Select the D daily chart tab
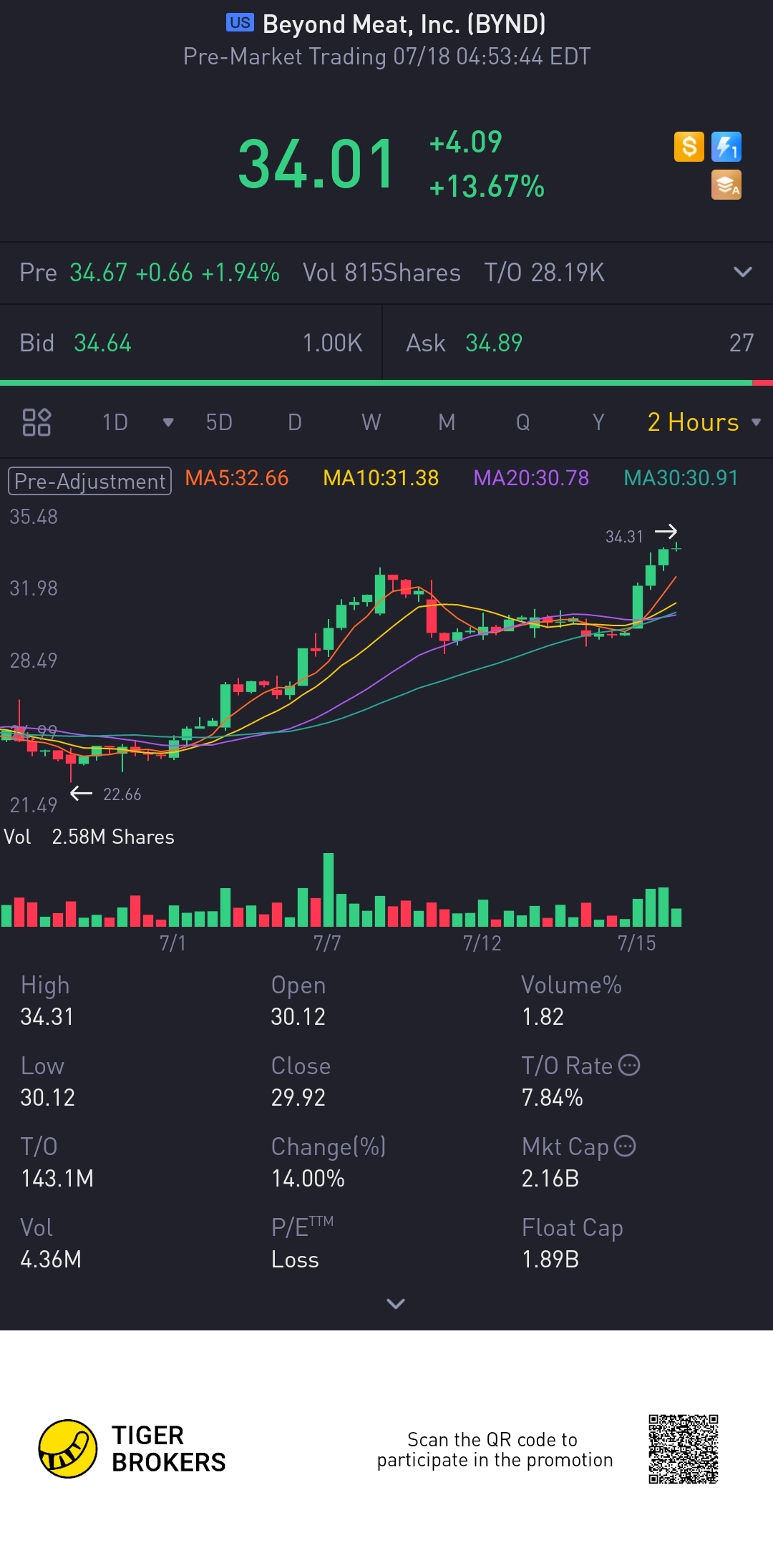The width and height of the screenshot is (773, 1568). click(295, 422)
